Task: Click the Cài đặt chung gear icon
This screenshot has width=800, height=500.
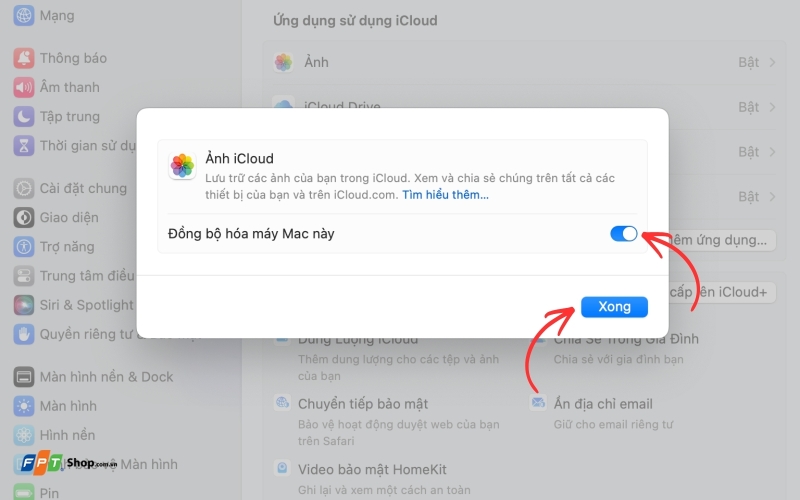Action: tap(23, 188)
